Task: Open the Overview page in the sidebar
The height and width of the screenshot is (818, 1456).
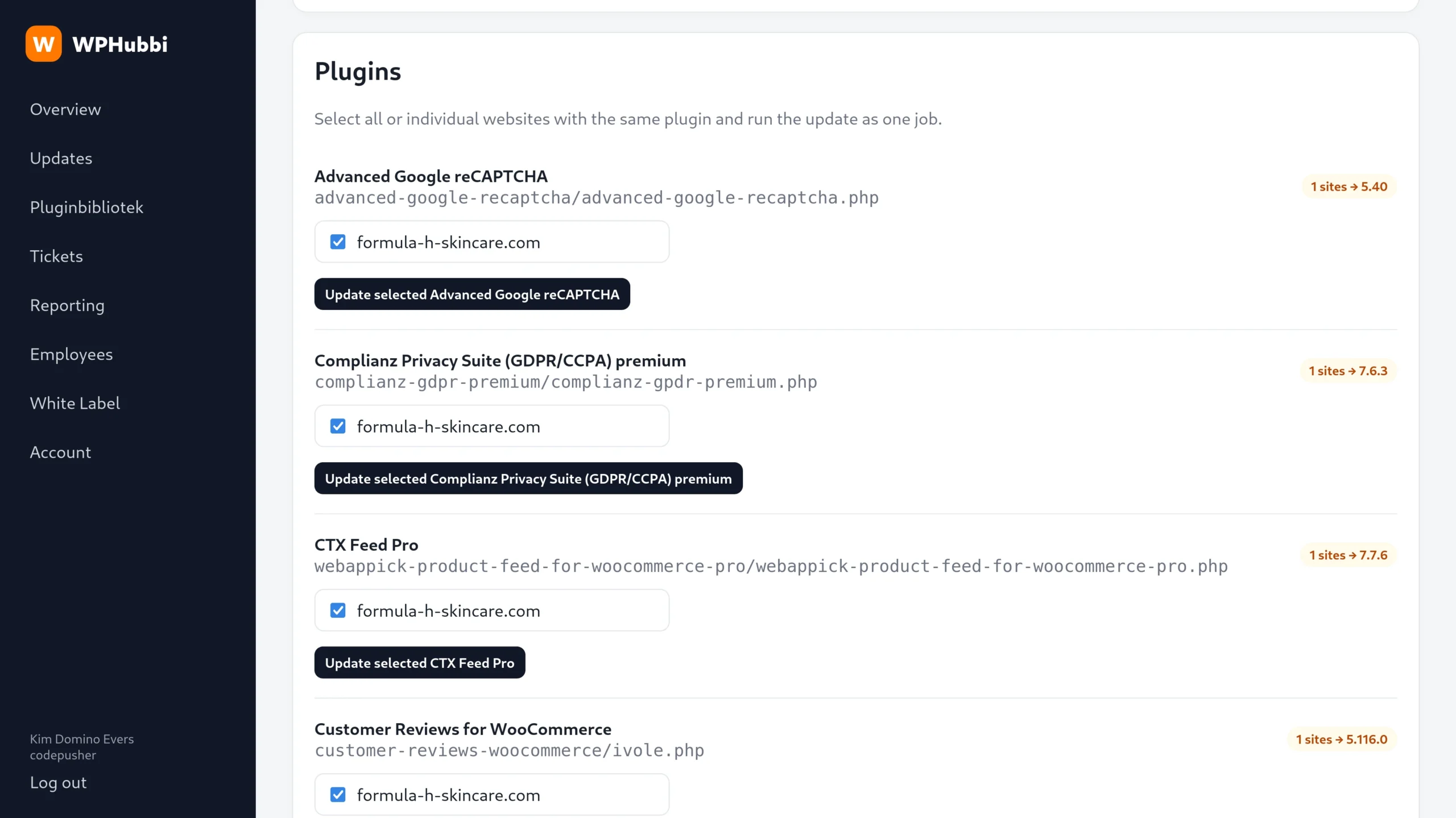Action: 65,109
